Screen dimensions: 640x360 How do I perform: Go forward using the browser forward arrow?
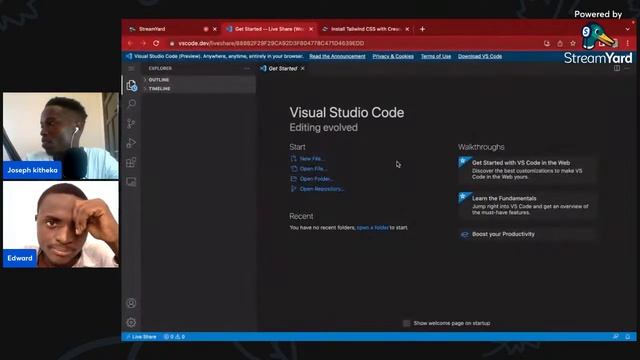143,43
